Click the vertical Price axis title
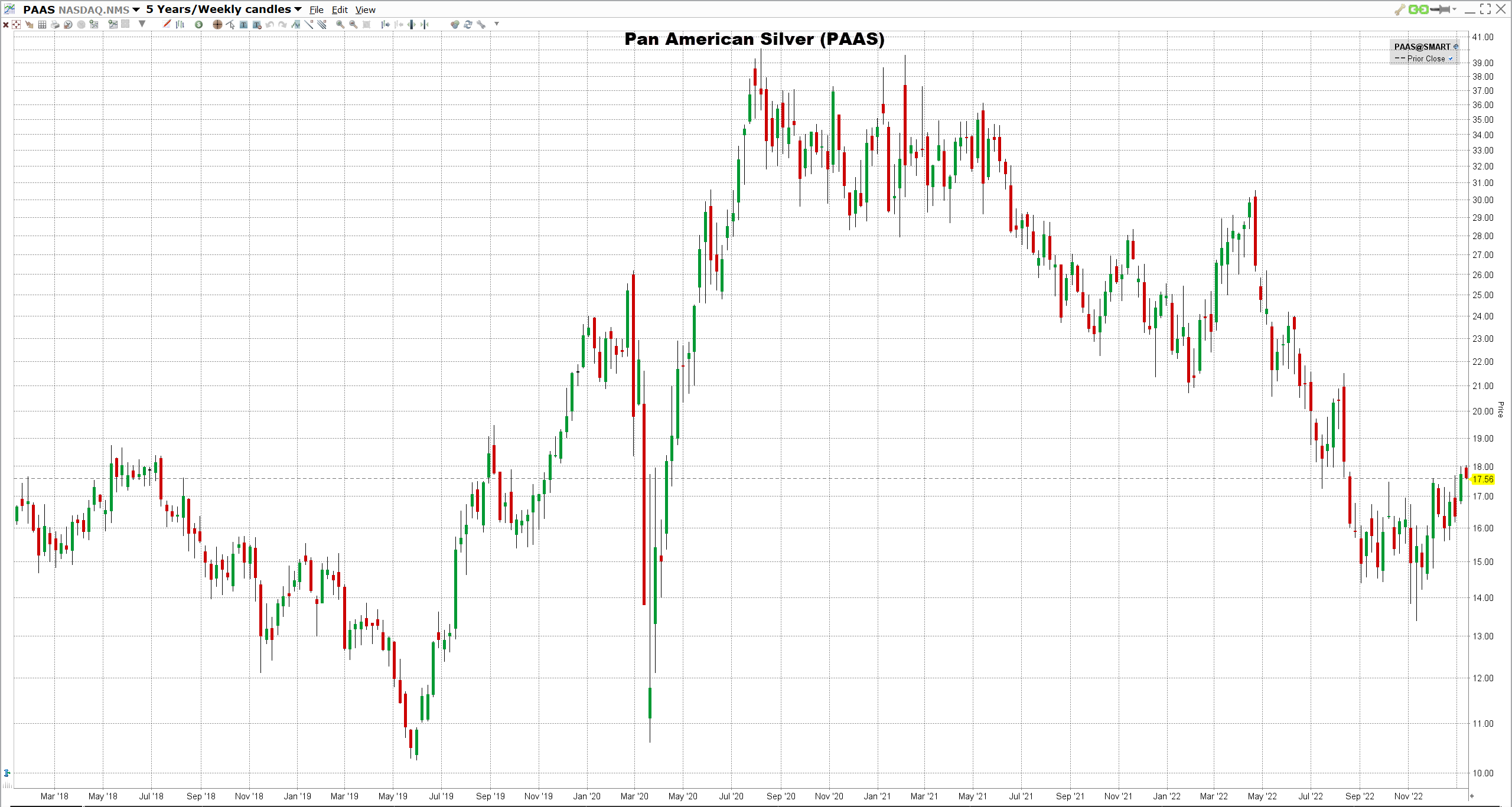Image resolution: width=1512 pixels, height=807 pixels. point(1501,410)
